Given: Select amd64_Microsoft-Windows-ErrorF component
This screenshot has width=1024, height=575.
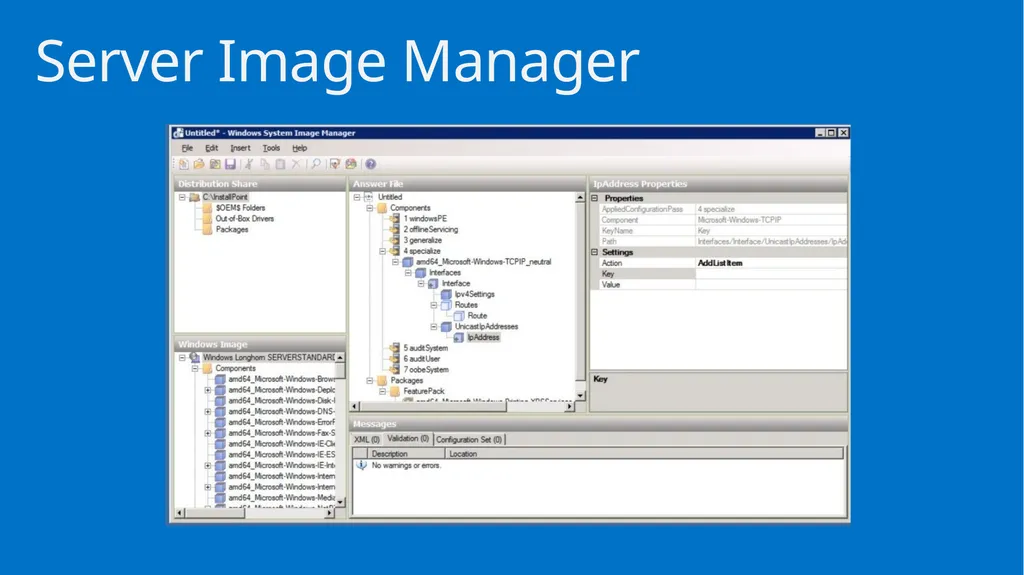Looking at the screenshot, I should coord(281,422).
